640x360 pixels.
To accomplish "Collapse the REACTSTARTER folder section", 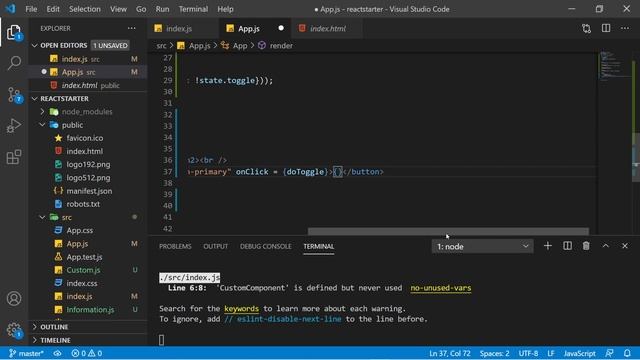I will [x=88, y=99].
